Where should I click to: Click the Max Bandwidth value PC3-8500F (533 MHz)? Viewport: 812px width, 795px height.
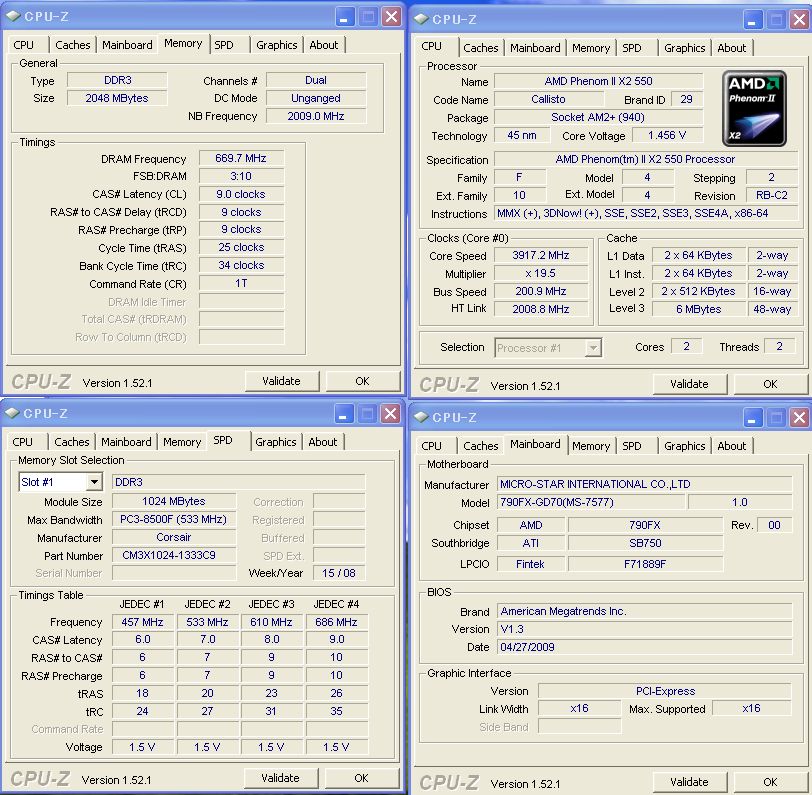pyautogui.click(x=173, y=519)
